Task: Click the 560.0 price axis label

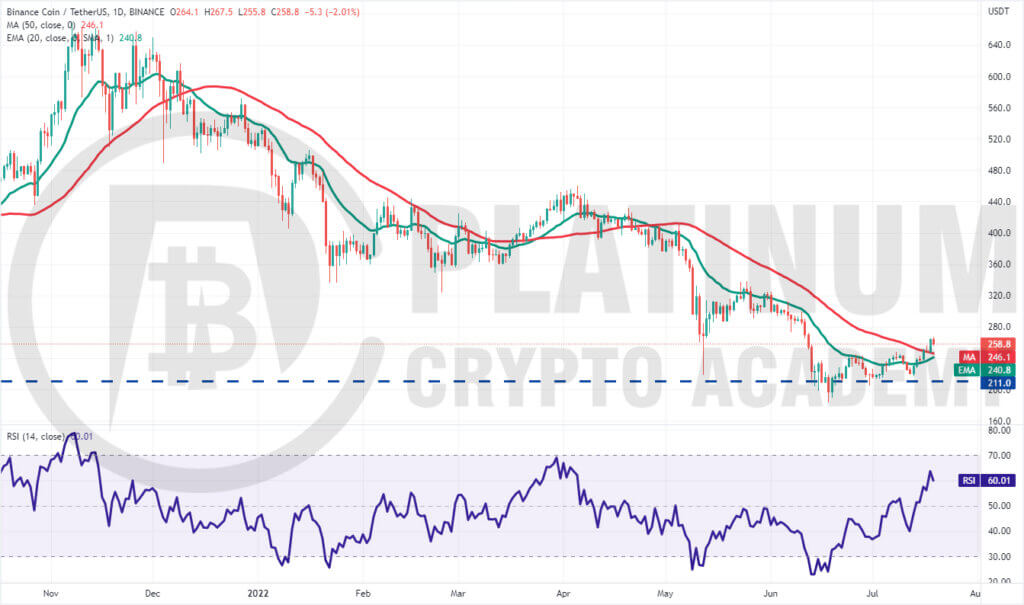Action: point(999,108)
